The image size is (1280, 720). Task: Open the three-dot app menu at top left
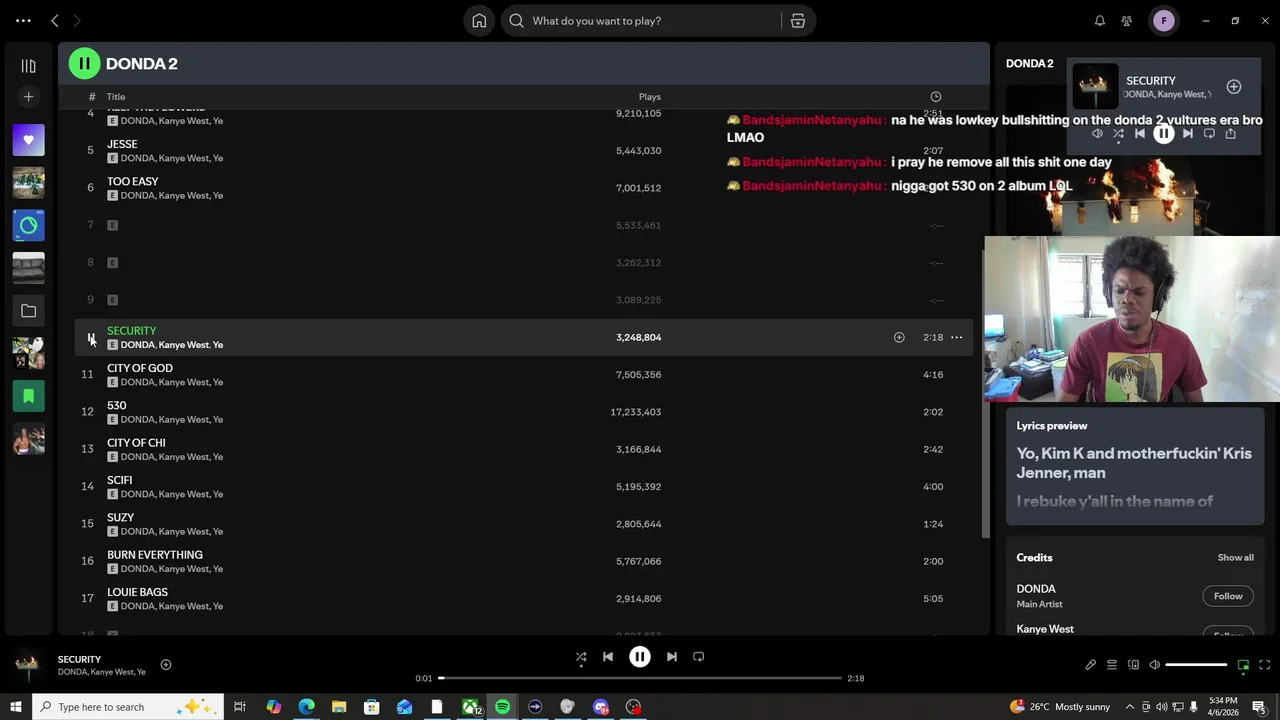tap(23, 20)
